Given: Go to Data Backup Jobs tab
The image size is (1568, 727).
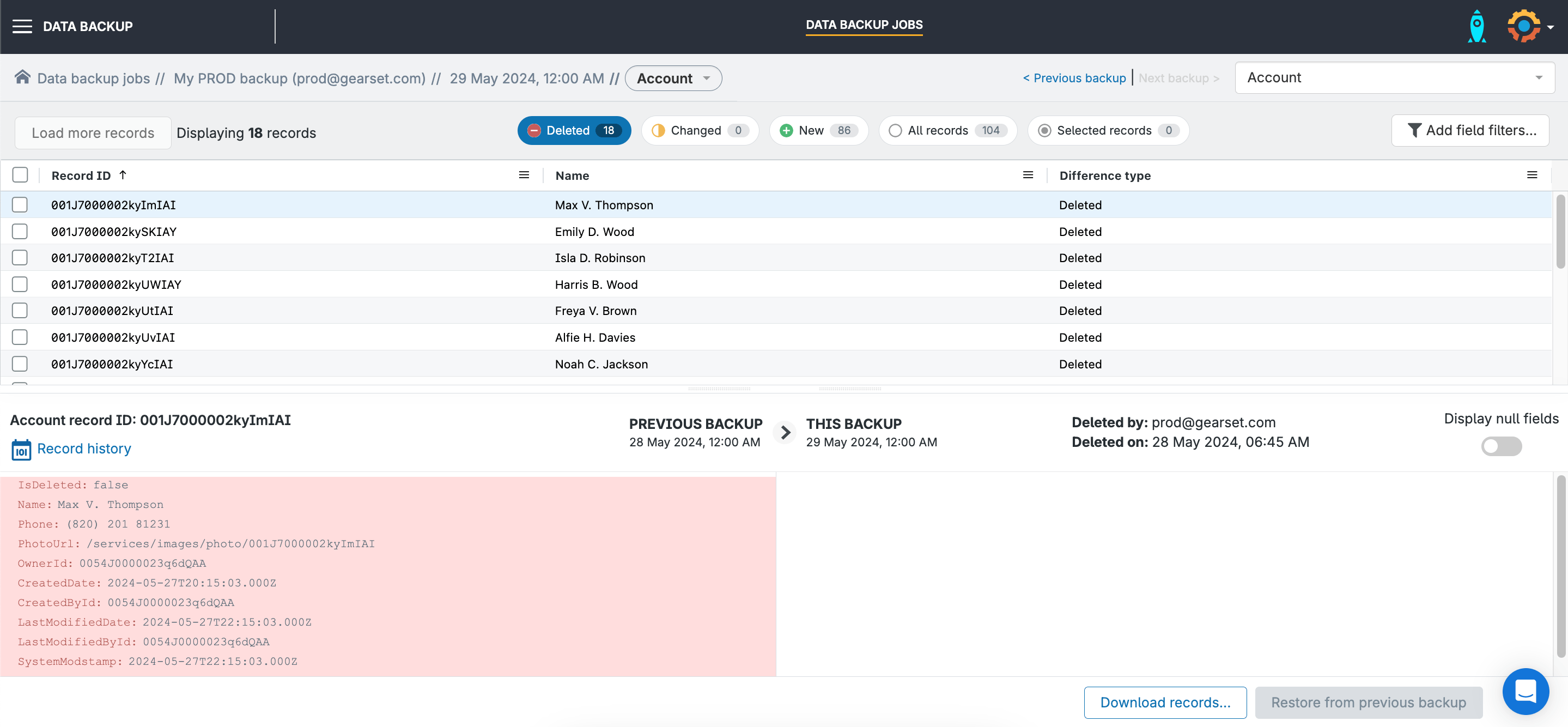Looking at the screenshot, I should pyautogui.click(x=864, y=25).
